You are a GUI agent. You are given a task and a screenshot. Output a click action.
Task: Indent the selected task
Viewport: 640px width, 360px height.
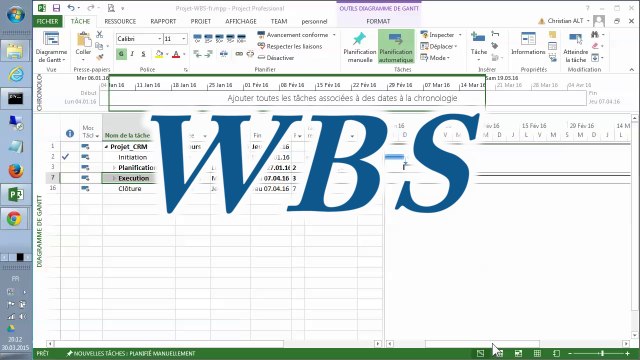[209, 54]
